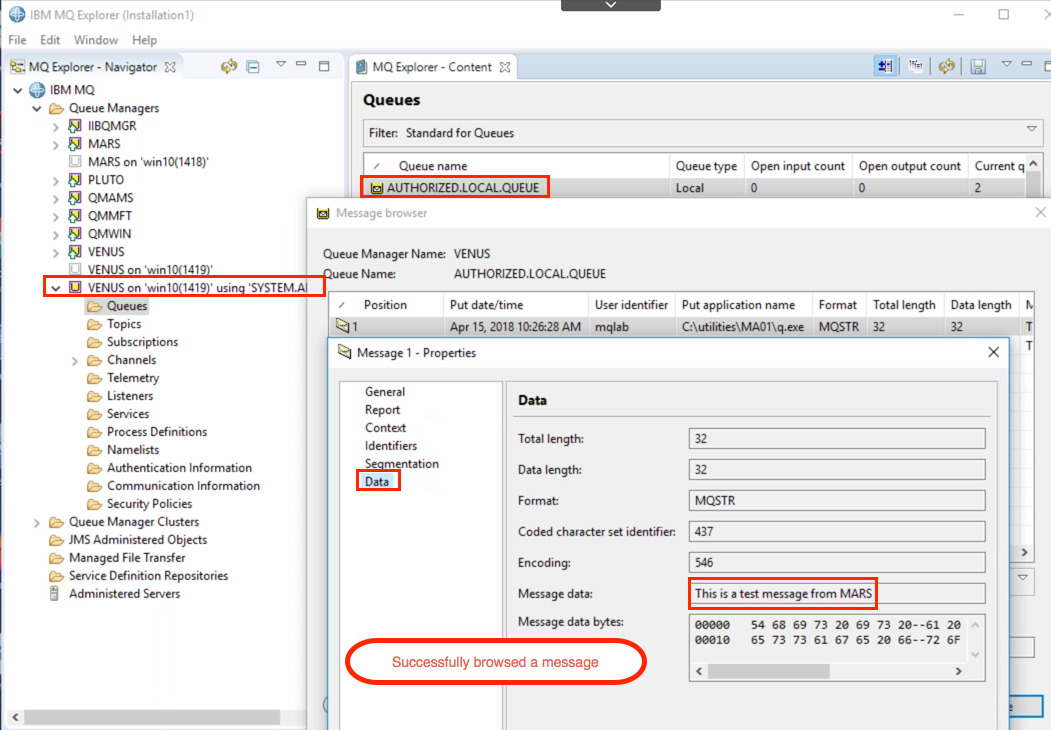1051x730 pixels.
Task: Minimize the Content panel
Action: (x=1027, y=64)
